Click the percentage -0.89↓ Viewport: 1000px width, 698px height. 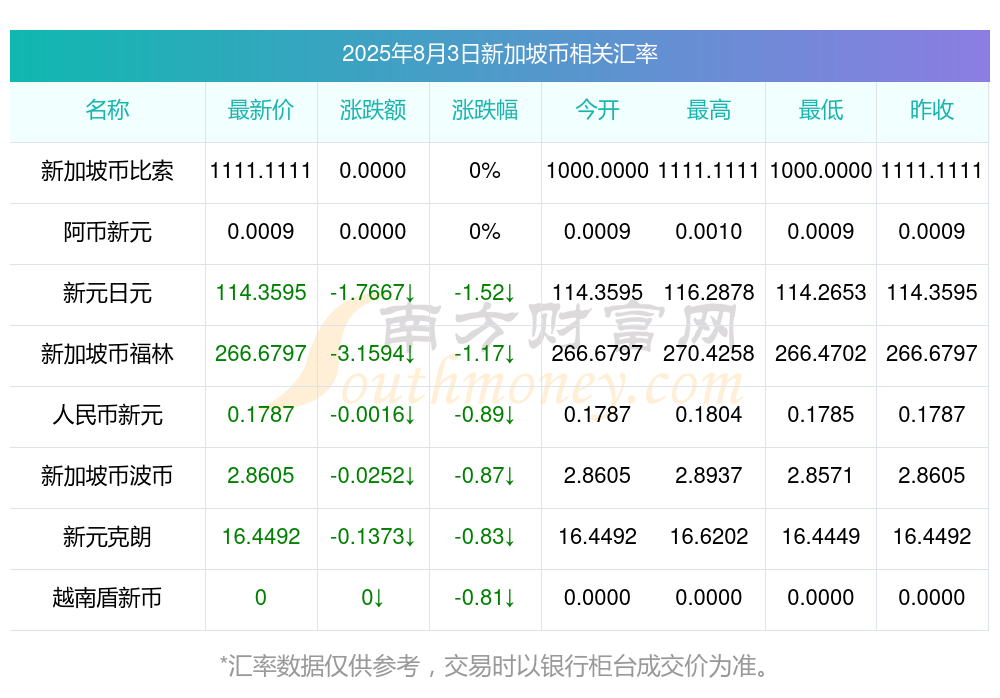coord(485,415)
